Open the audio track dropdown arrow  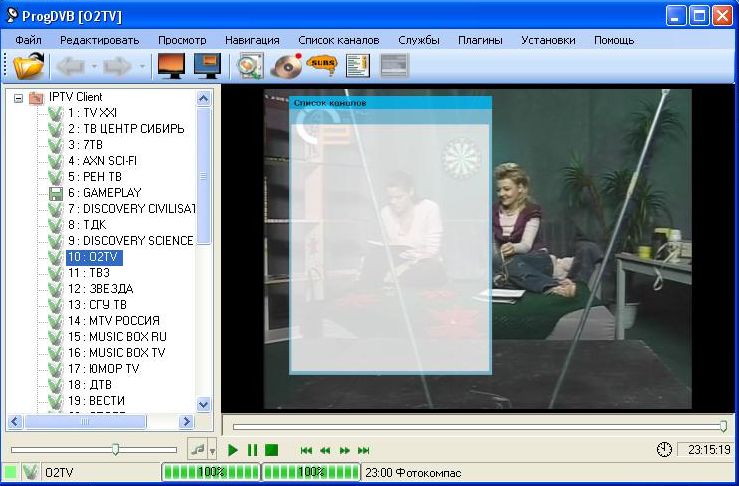point(212,452)
